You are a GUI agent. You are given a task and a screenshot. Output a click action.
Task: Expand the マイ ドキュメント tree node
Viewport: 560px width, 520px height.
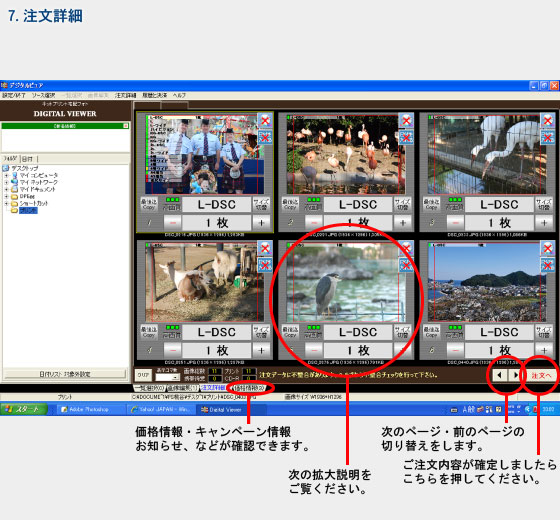(6, 189)
